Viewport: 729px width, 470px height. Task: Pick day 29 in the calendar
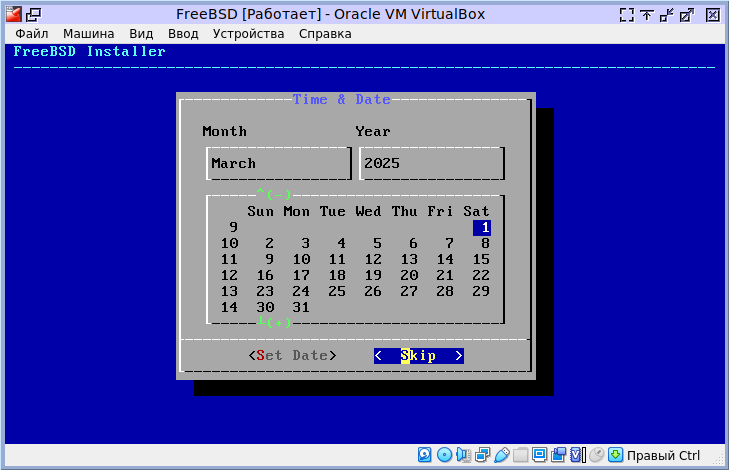coord(481,291)
